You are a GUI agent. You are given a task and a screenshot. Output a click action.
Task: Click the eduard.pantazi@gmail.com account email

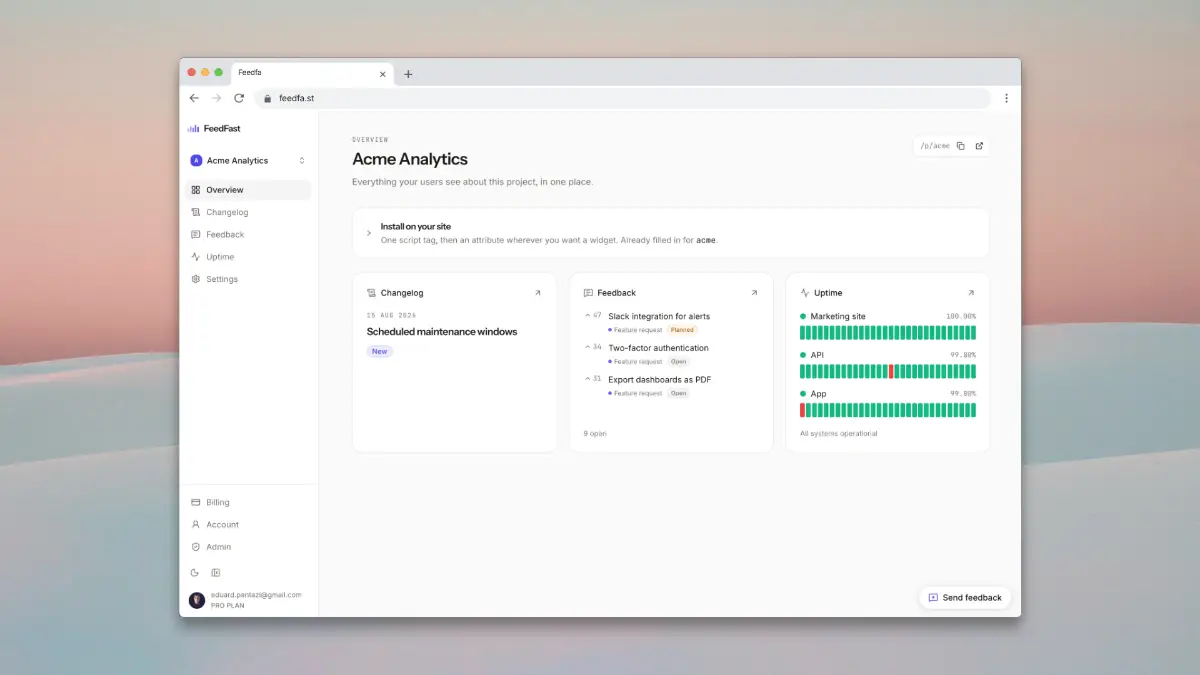point(256,595)
